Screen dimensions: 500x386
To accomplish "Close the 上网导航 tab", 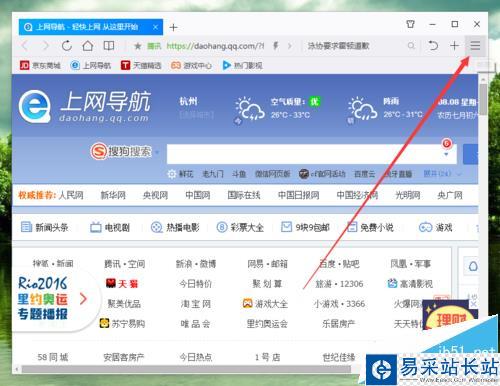I will pos(155,27).
